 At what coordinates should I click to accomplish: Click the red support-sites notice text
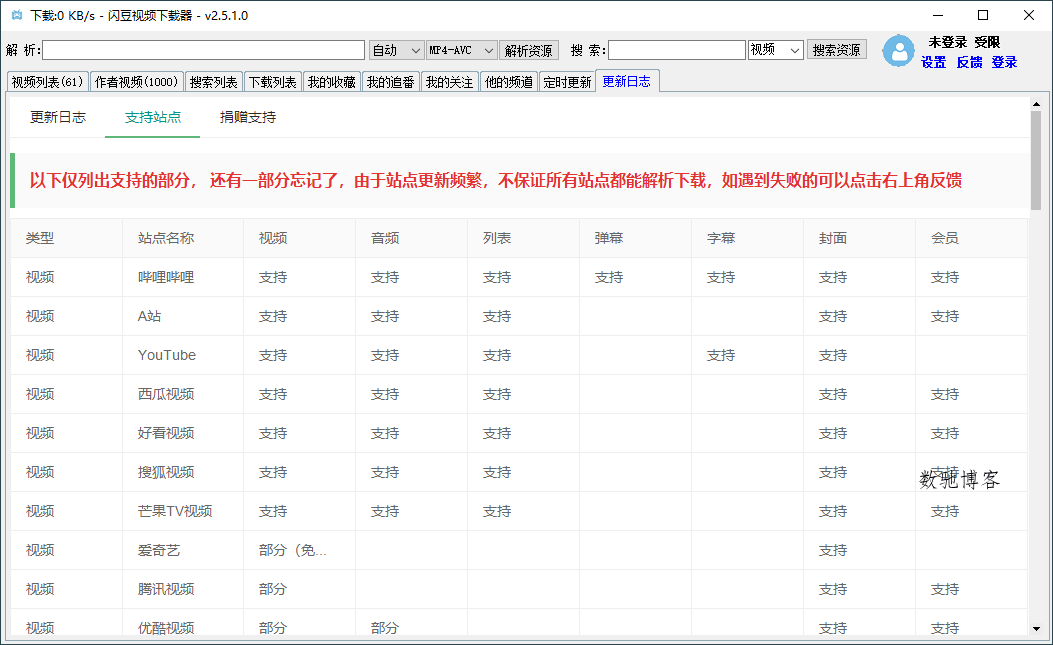(x=496, y=180)
